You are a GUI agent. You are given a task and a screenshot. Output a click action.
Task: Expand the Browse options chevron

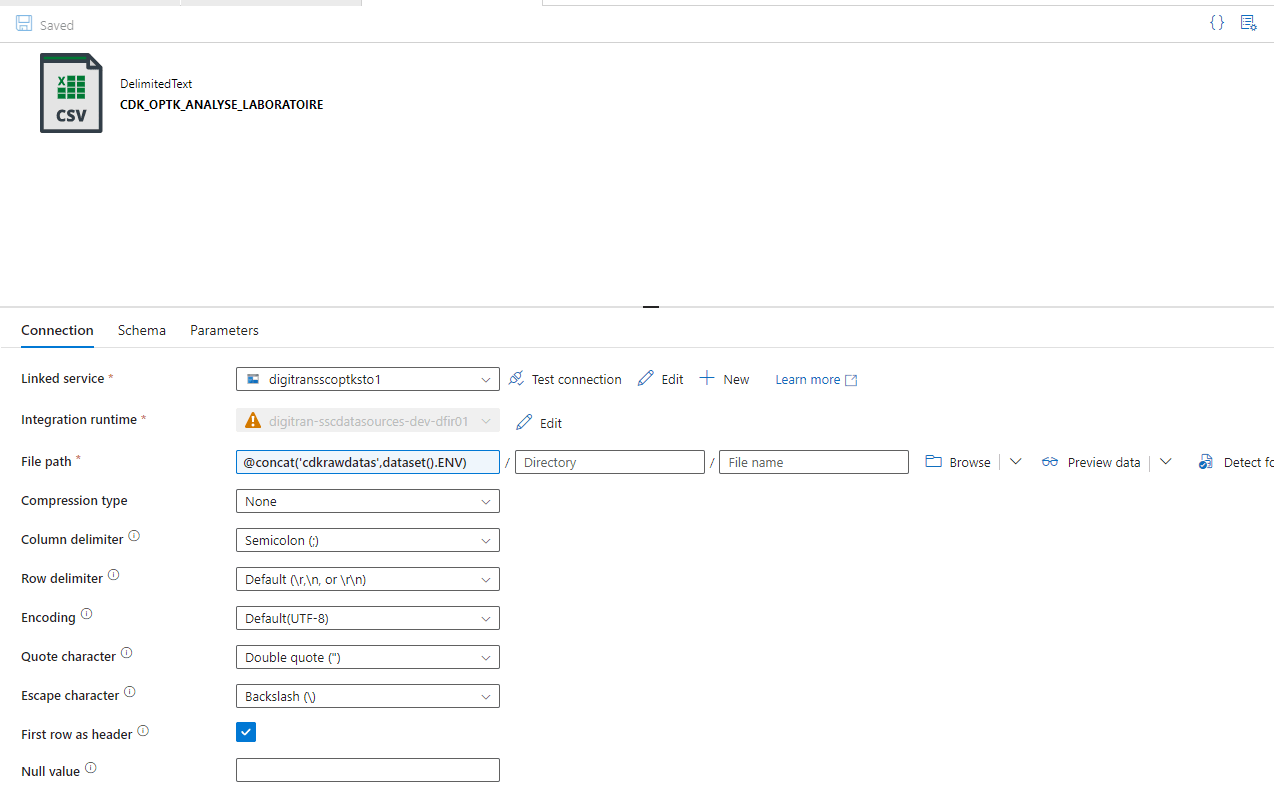click(1015, 462)
